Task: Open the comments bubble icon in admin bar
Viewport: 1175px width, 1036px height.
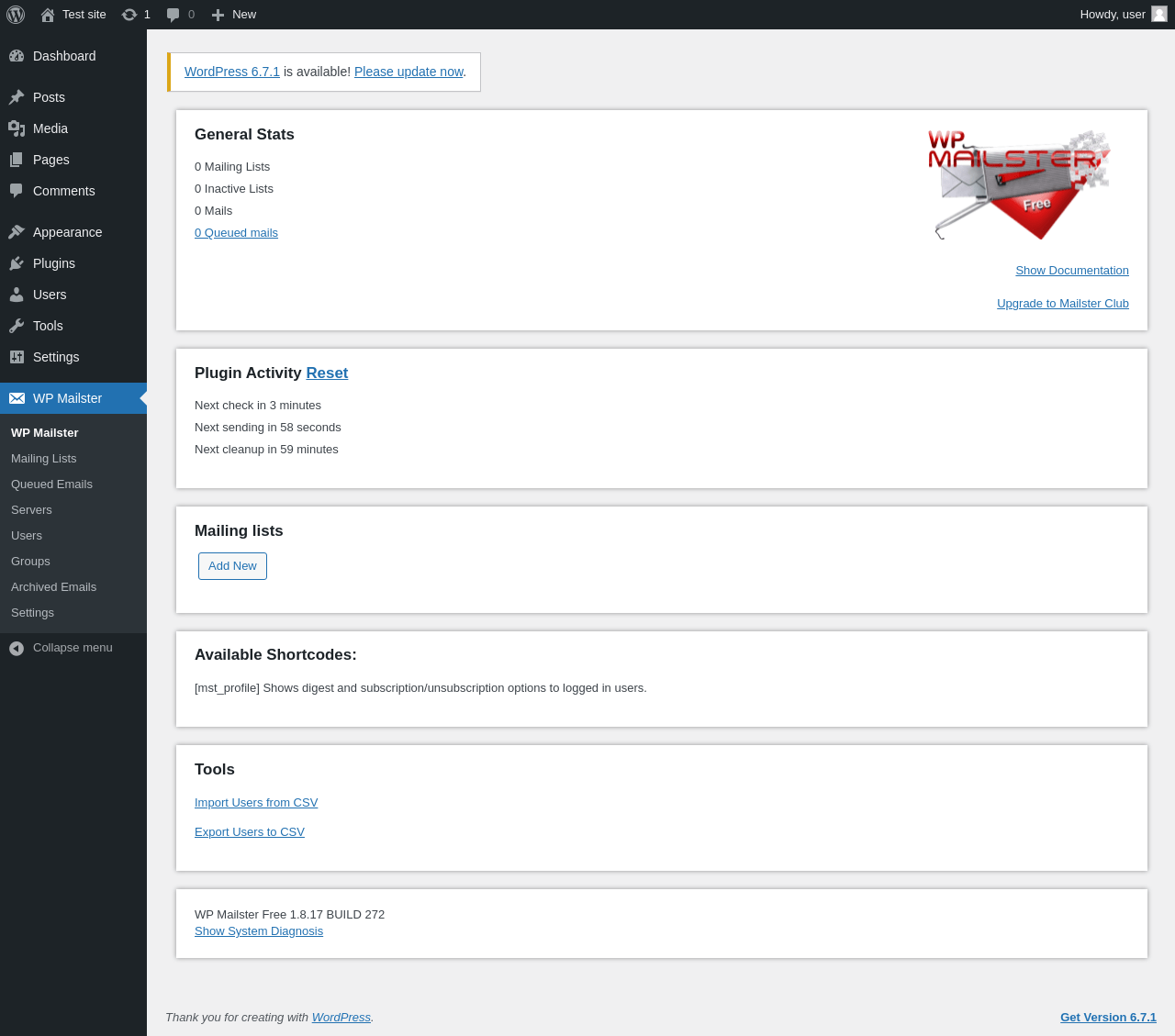Action: click(x=173, y=15)
